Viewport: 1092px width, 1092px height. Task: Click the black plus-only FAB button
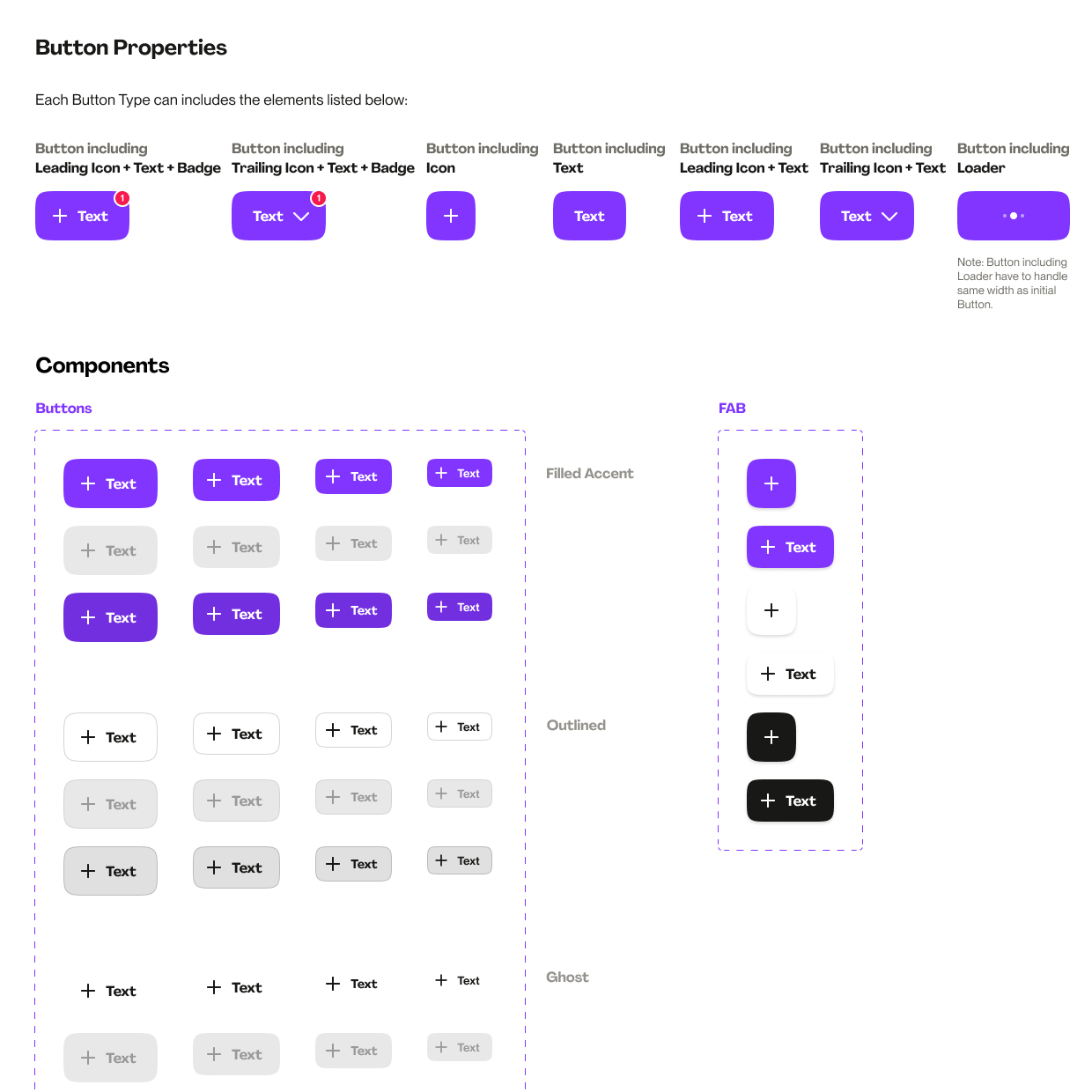(x=771, y=737)
